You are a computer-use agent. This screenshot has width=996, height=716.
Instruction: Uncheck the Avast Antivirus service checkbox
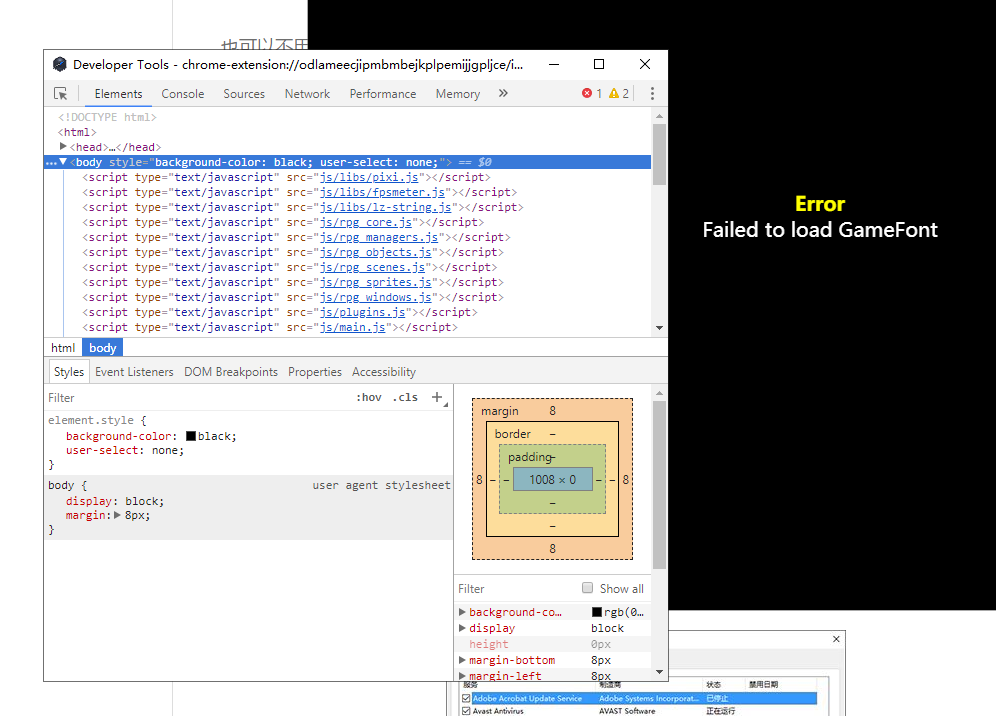point(466,711)
